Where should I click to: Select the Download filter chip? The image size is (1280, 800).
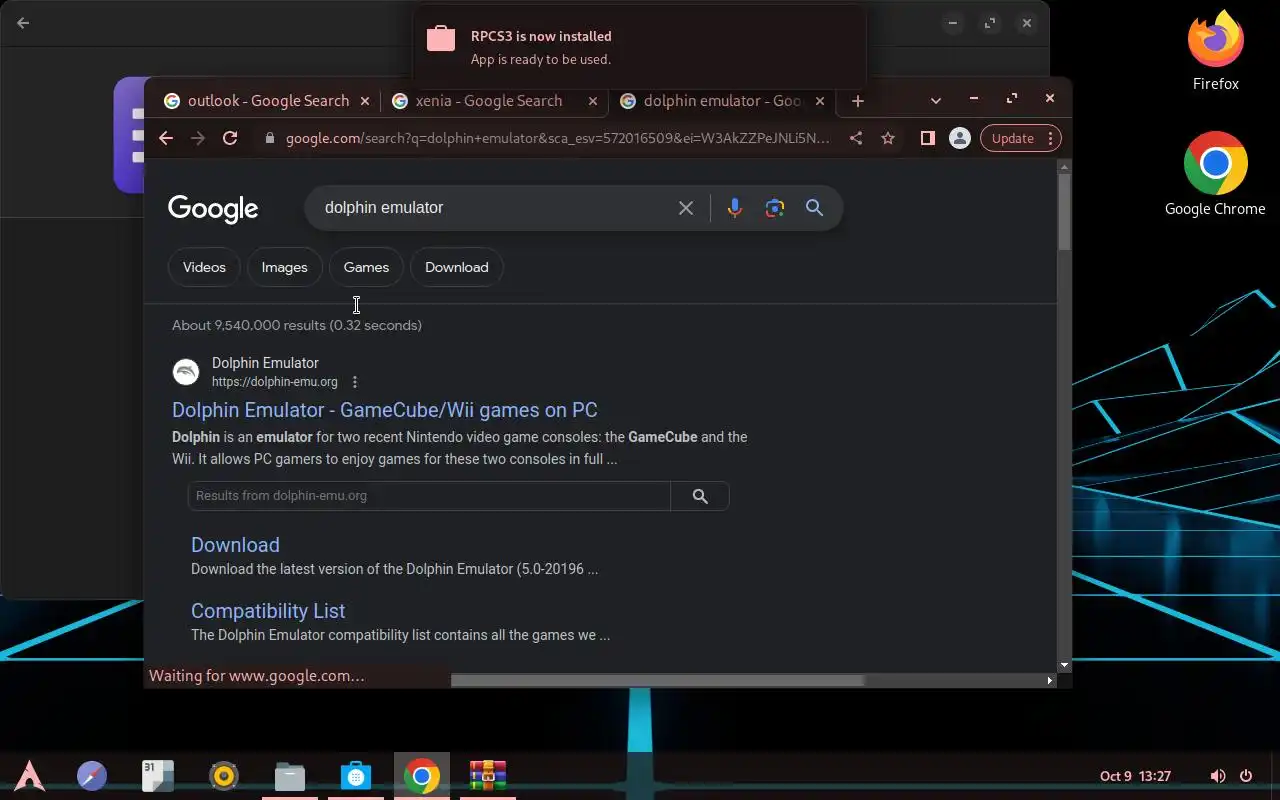point(456,267)
